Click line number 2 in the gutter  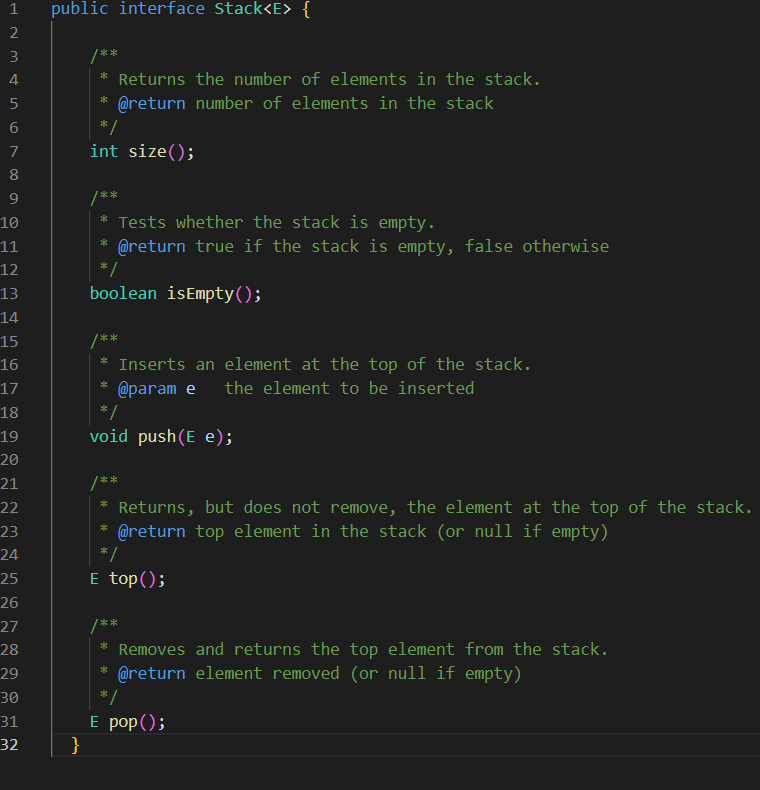point(14,33)
